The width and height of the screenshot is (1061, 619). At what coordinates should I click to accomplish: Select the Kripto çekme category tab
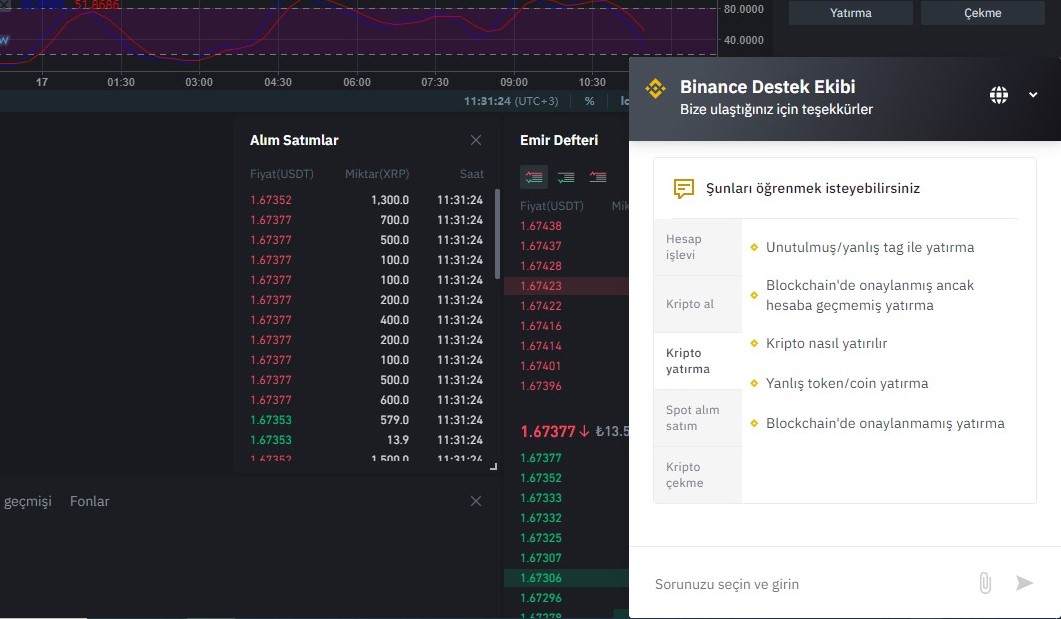[698, 474]
